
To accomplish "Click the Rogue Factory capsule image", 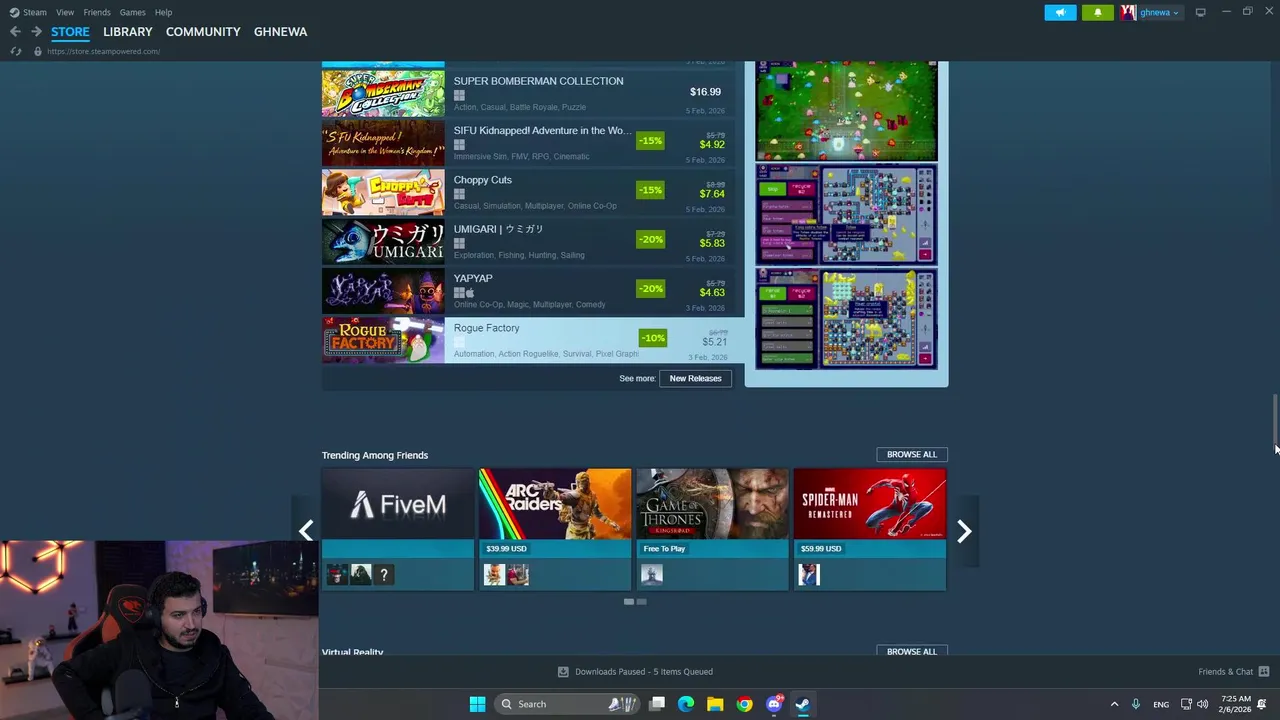I will point(383,340).
